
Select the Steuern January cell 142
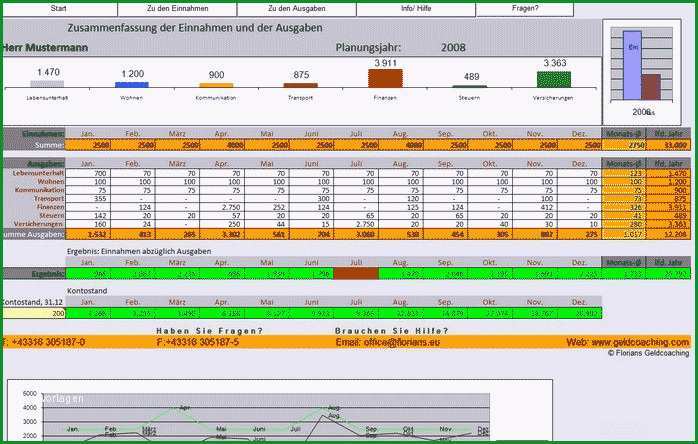(88, 216)
